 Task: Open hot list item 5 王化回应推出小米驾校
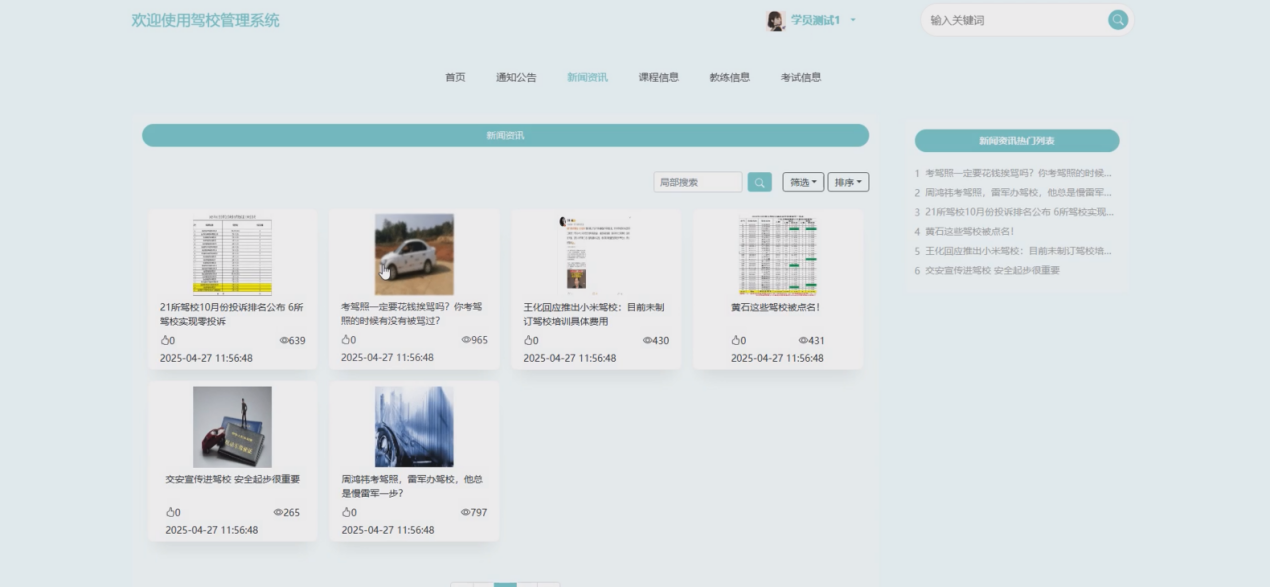1013,251
